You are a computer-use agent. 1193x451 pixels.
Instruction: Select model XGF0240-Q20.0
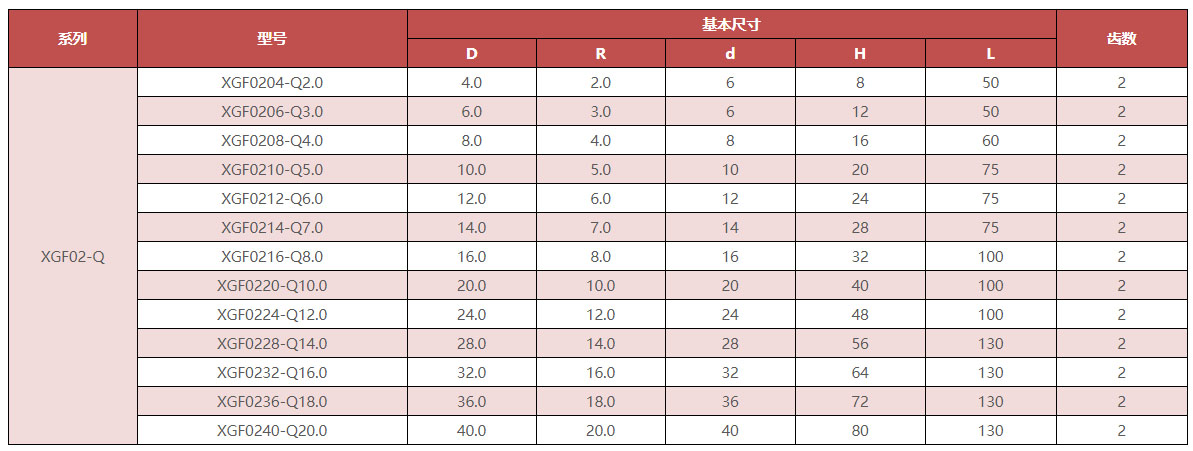272,431
